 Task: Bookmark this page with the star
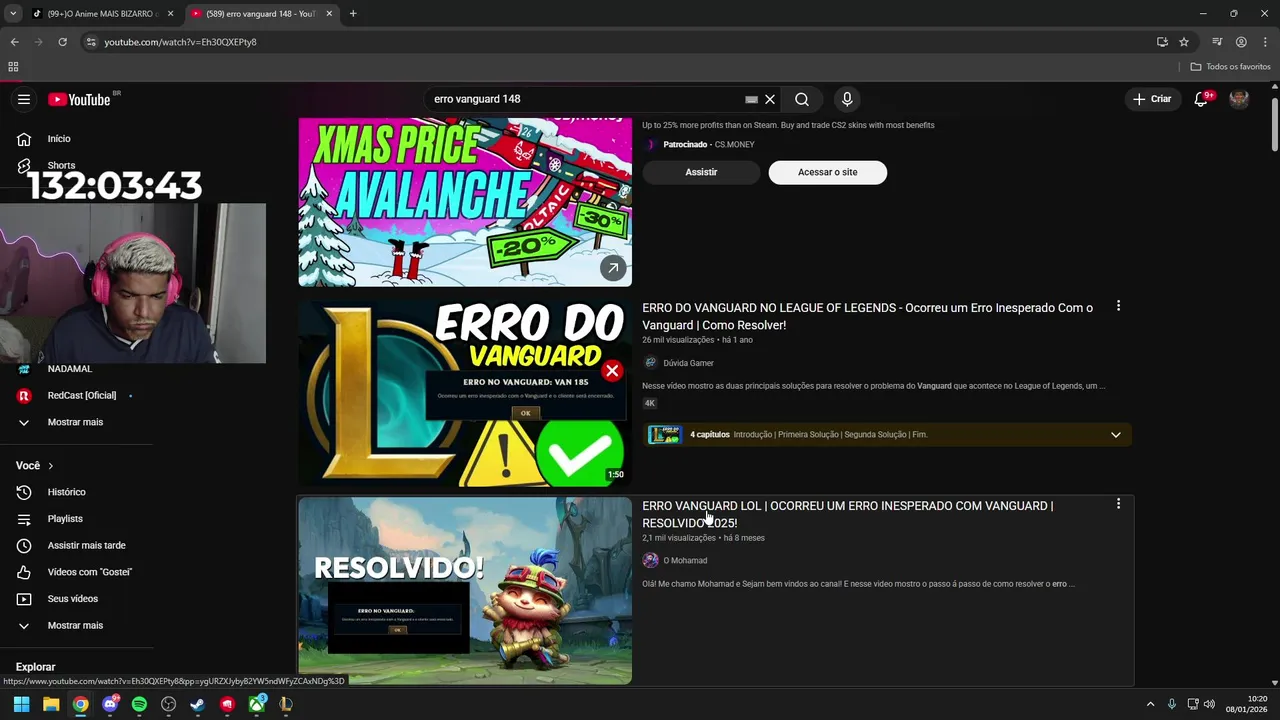tap(1184, 42)
